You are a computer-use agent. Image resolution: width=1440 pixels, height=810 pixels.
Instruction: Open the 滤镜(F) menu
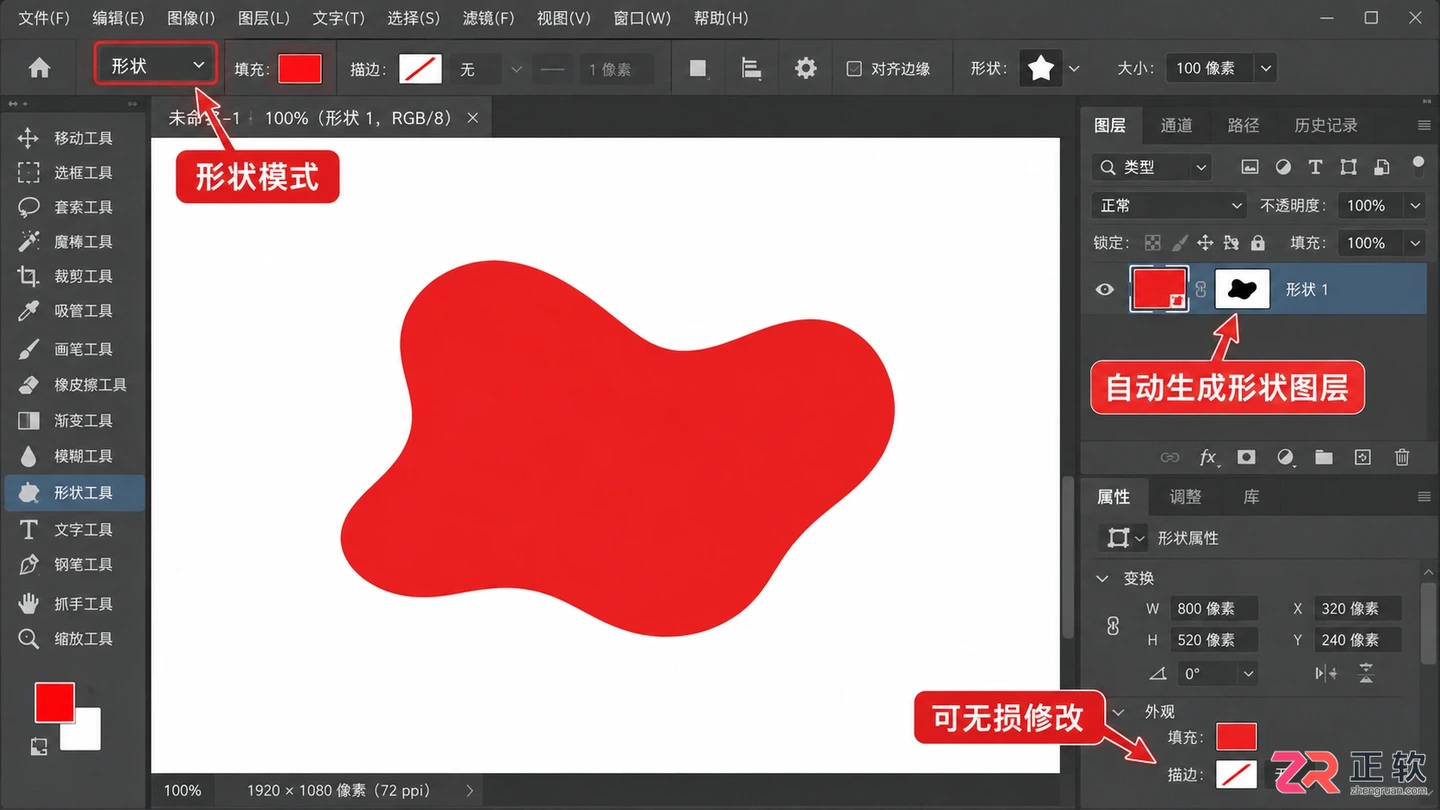point(489,18)
